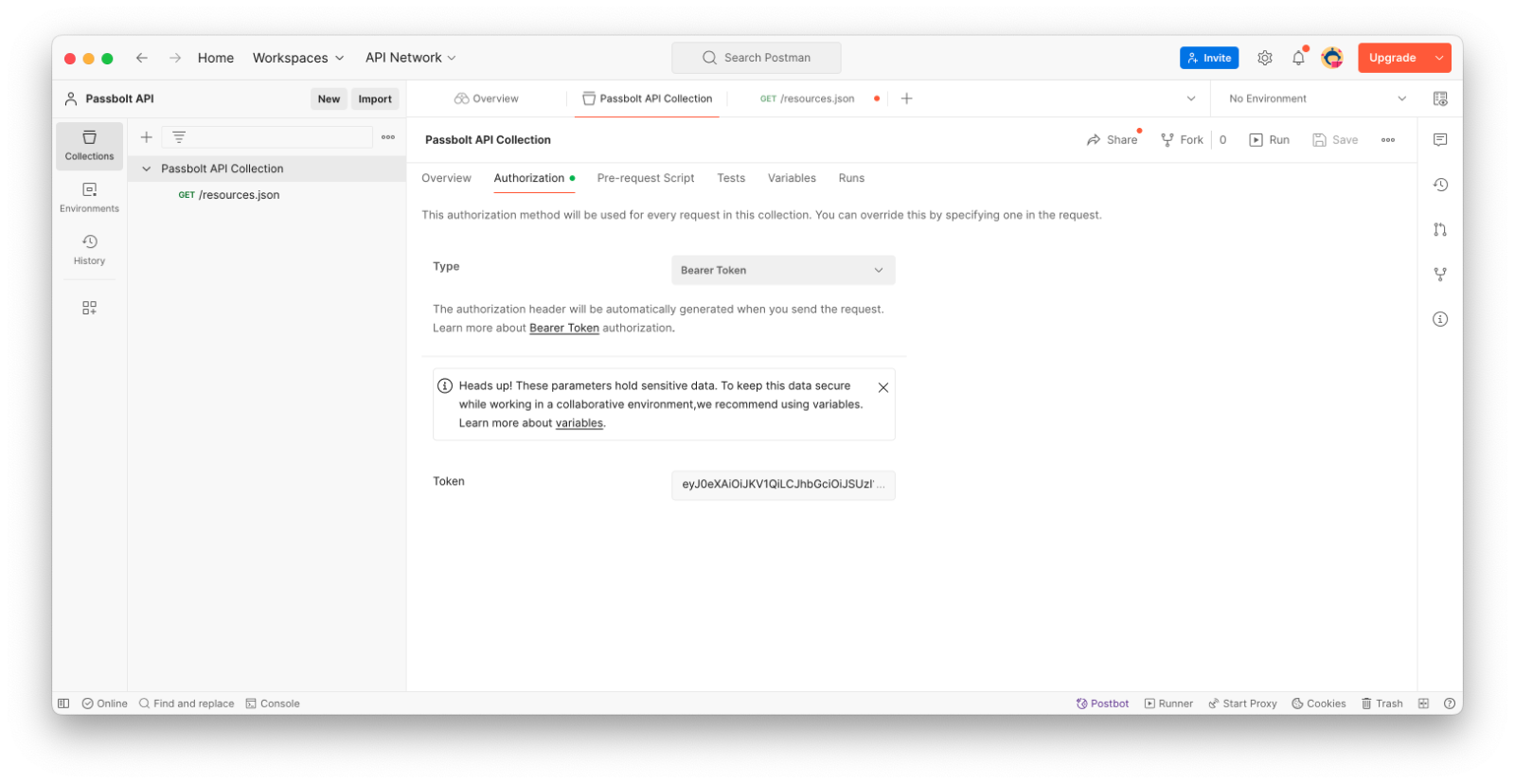Open the tabs overflow chevron
Screen dimensions: 1515x784
[x=1191, y=98]
